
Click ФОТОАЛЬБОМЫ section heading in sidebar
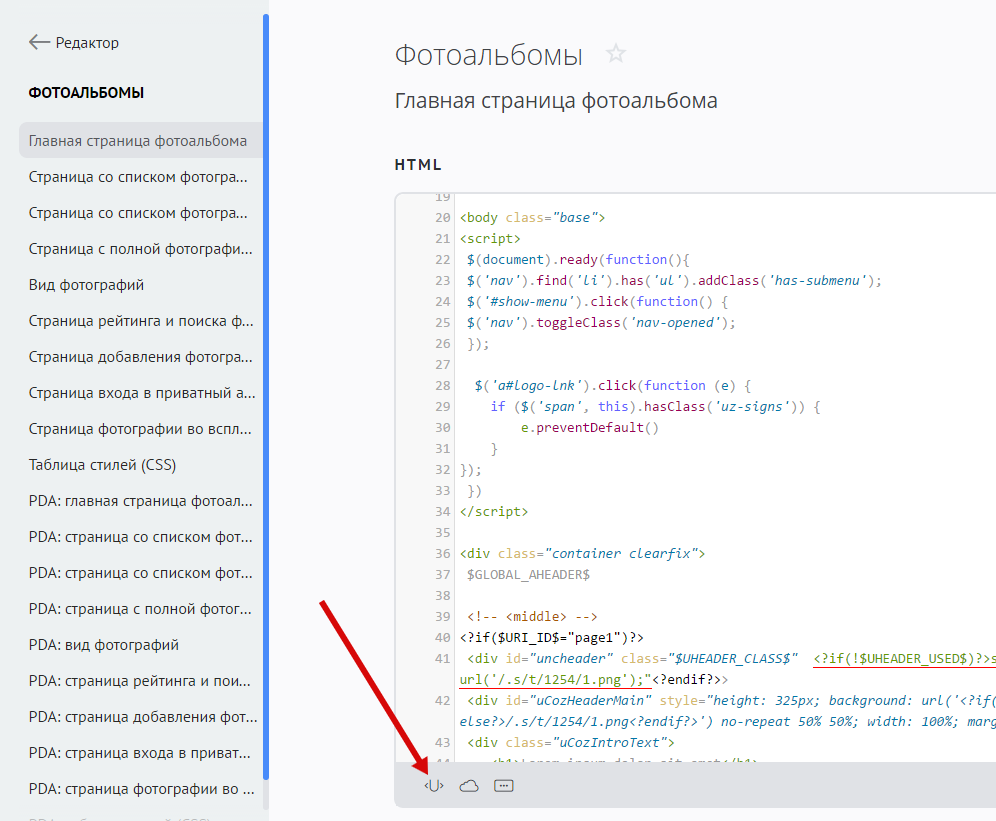click(x=86, y=93)
